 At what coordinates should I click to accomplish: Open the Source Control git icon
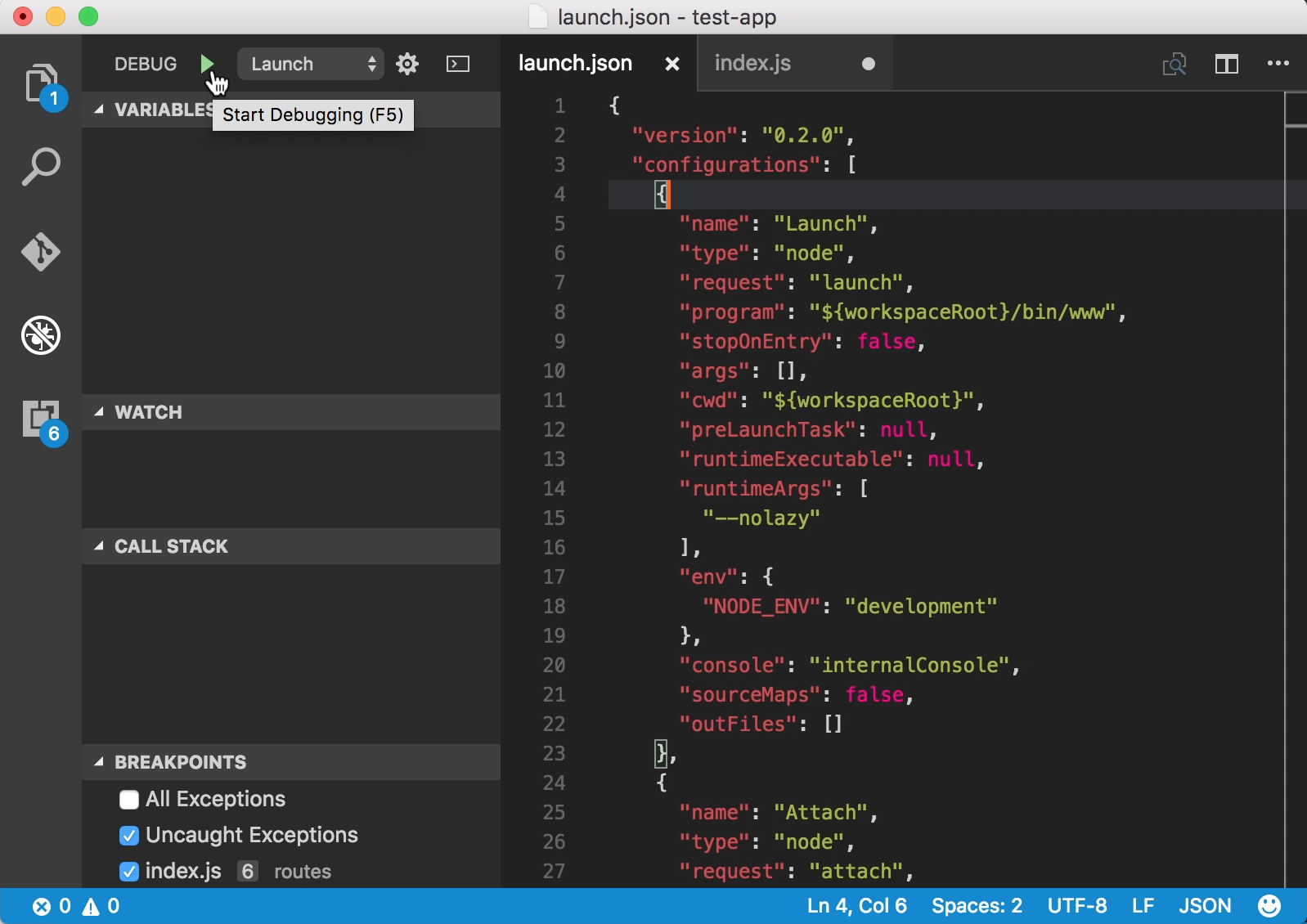coord(40,251)
